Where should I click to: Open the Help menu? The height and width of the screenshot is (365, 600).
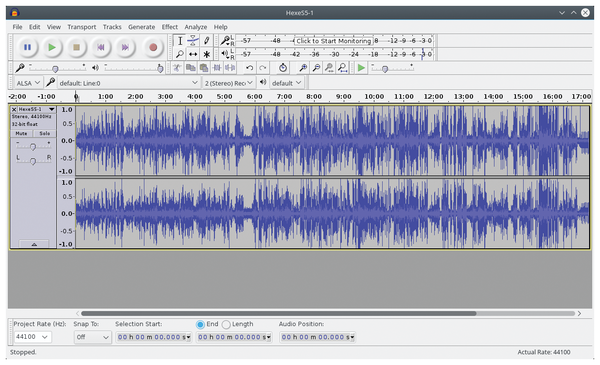click(220, 27)
